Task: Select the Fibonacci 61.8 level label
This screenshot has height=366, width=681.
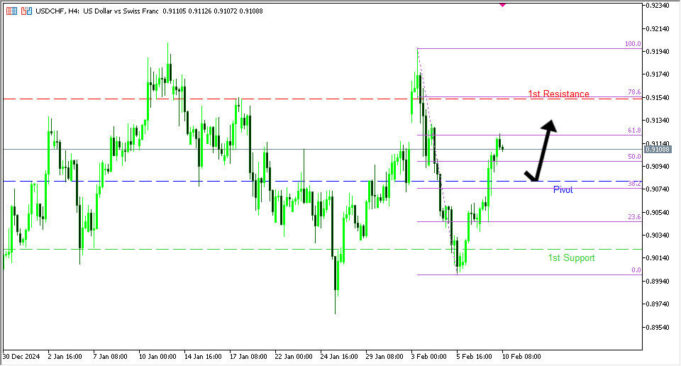Action: point(635,130)
